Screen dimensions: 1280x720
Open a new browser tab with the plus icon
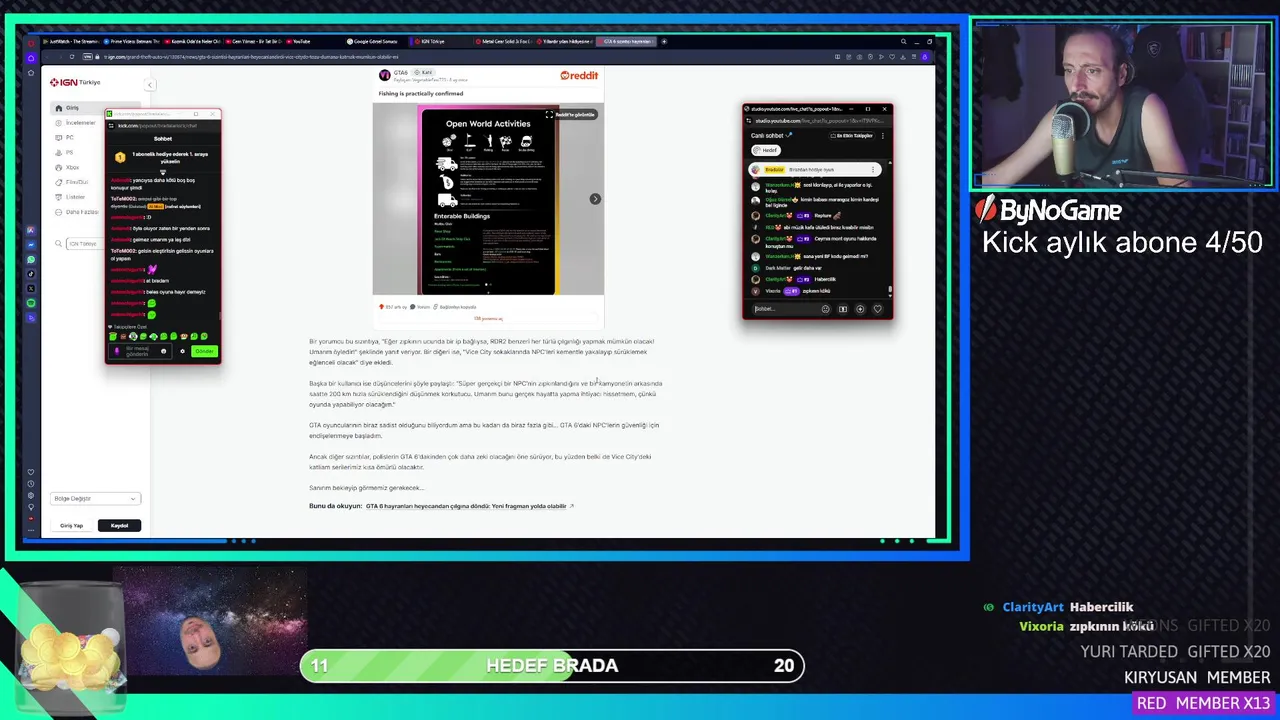pyautogui.click(x=664, y=42)
